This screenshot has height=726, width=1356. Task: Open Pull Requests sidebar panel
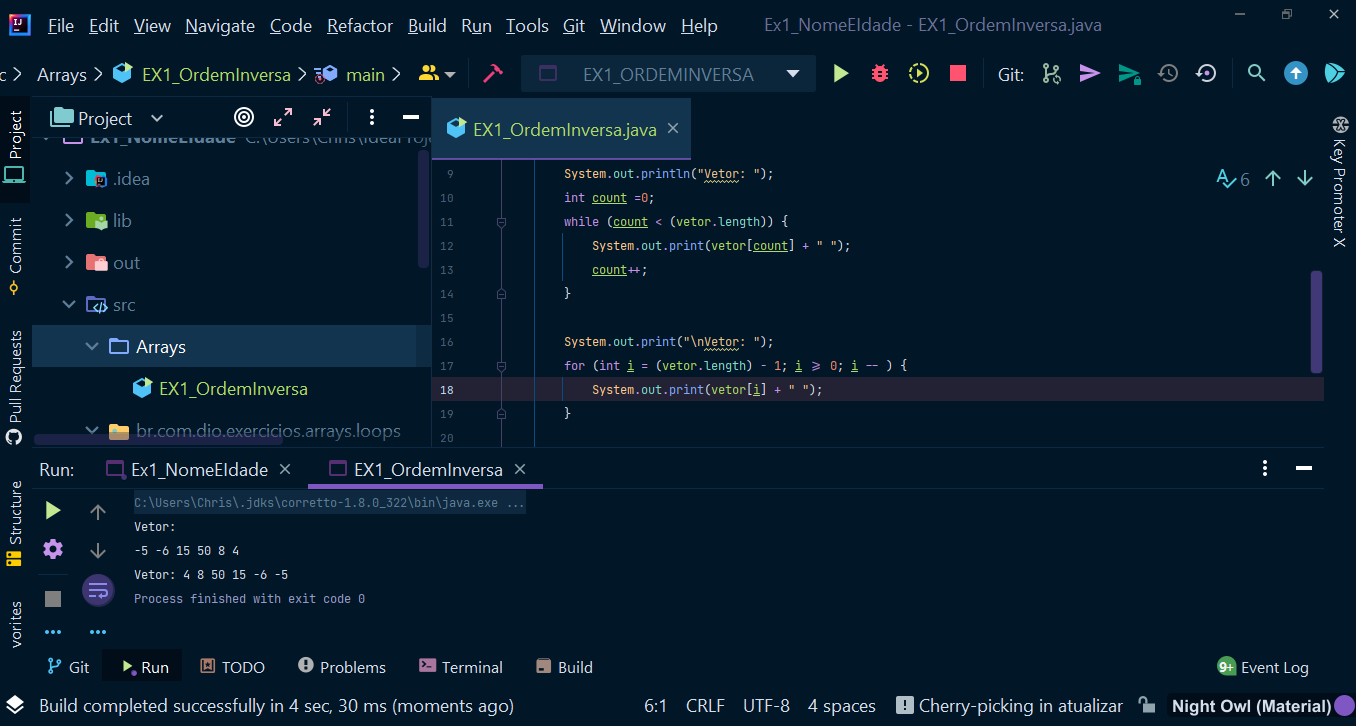[x=15, y=387]
